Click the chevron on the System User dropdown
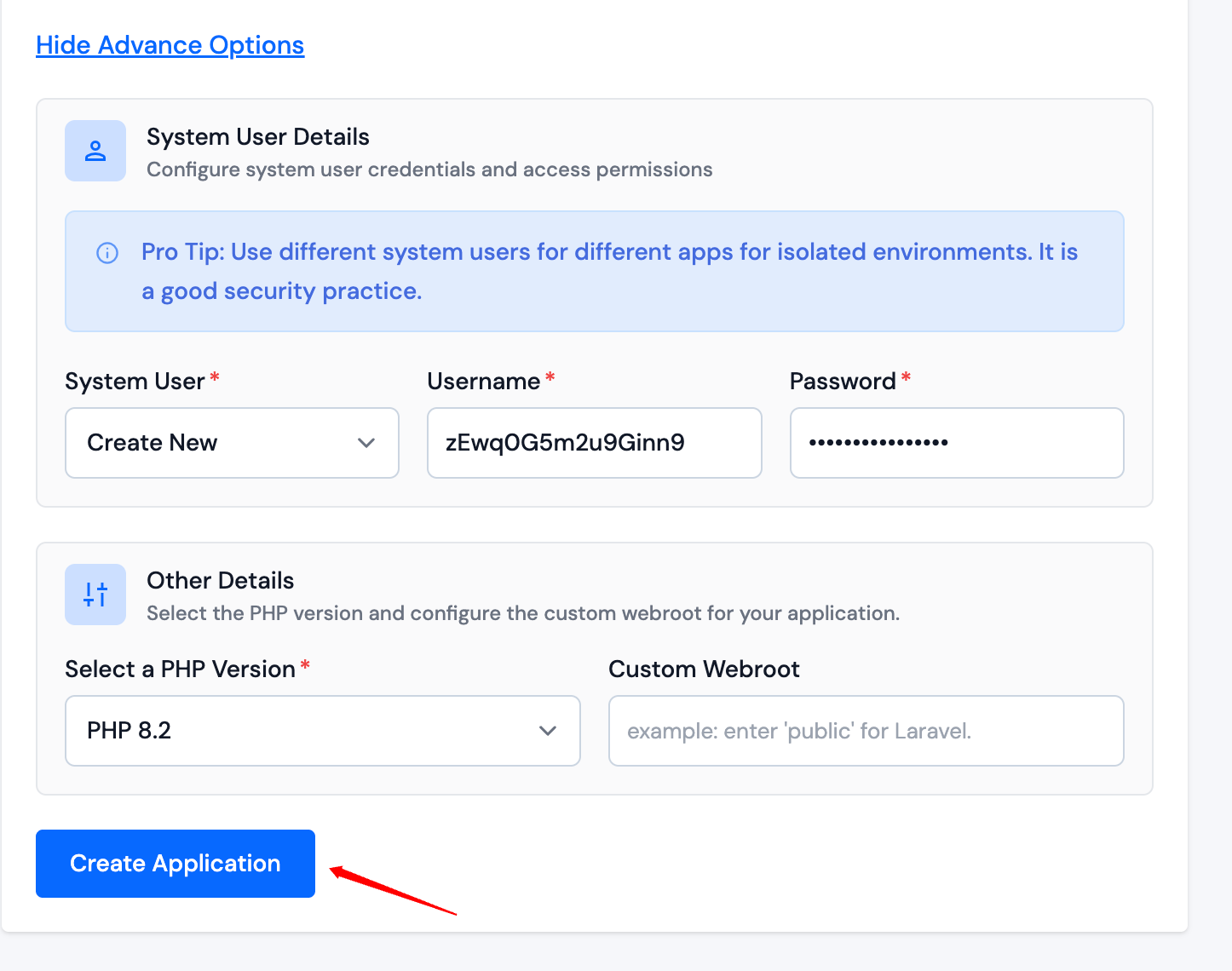The width and height of the screenshot is (1232, 971). [x=366, y=443]
